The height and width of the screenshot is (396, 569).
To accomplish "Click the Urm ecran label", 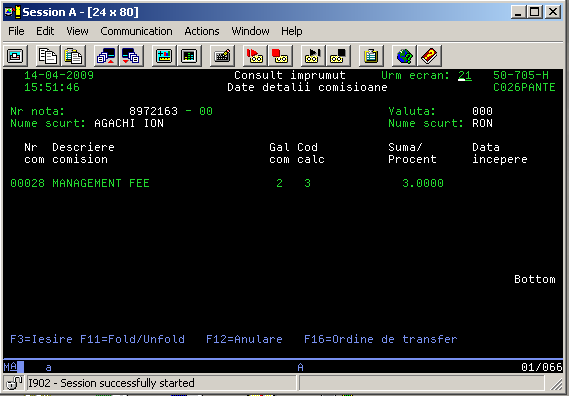I will tap(415, 75).
